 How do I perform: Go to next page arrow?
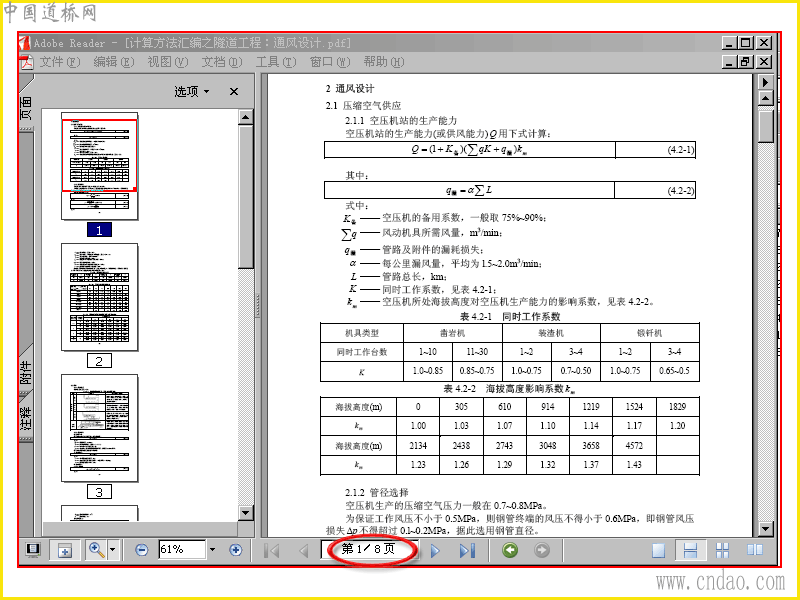coord(435,551)
